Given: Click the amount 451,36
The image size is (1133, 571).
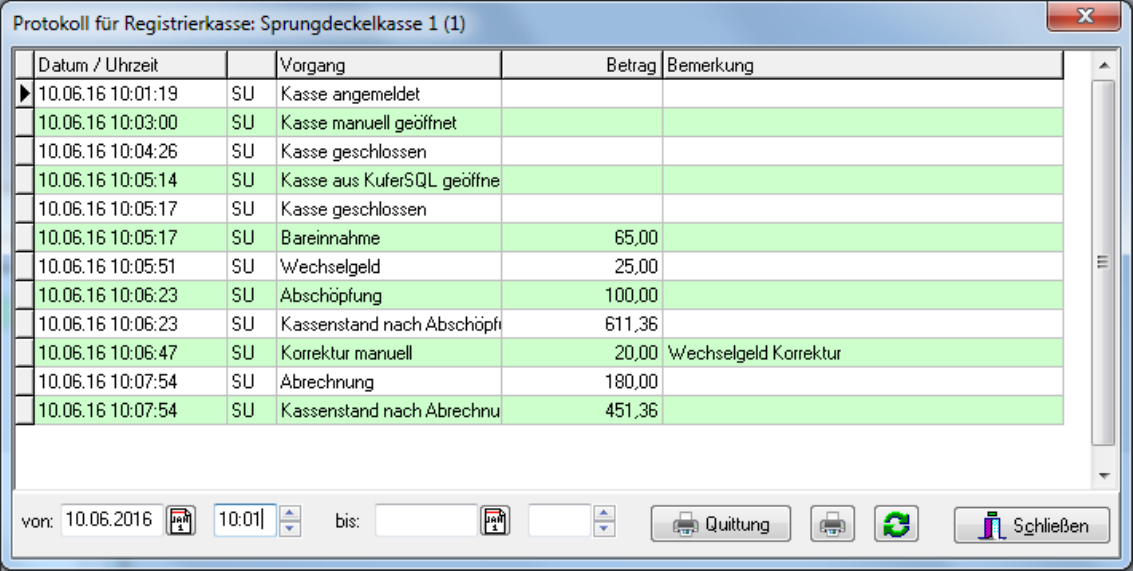Looking at the screenshot, I should [x=632, y=411].
